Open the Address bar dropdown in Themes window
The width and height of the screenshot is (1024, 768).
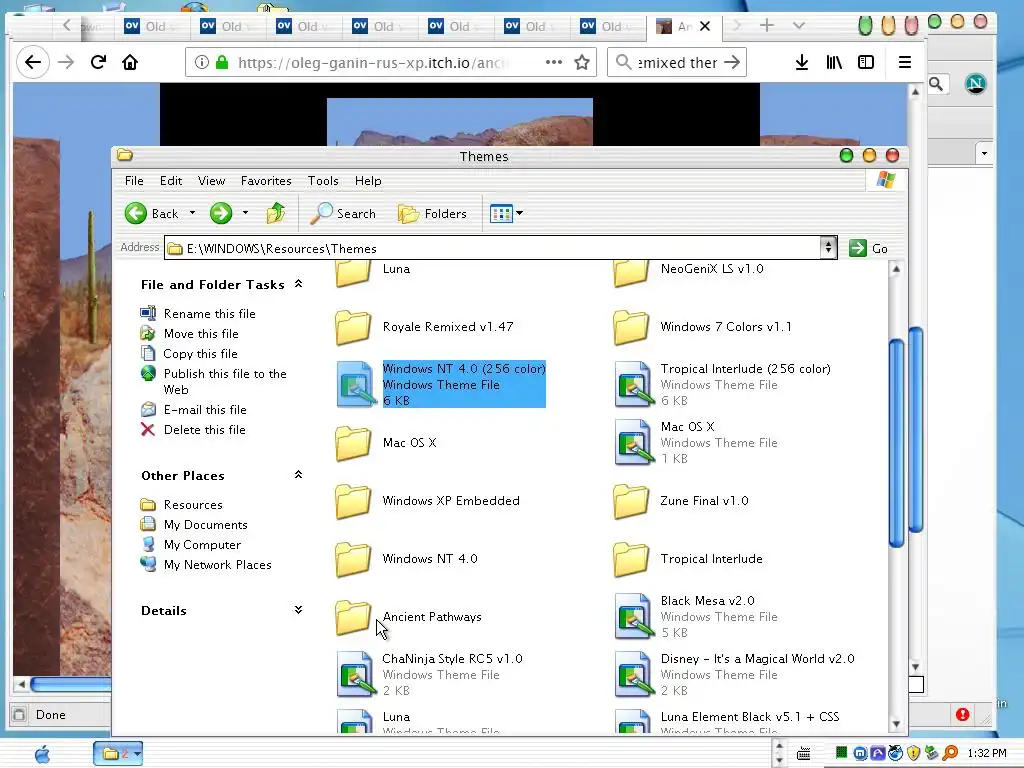(x=828, y=248)
